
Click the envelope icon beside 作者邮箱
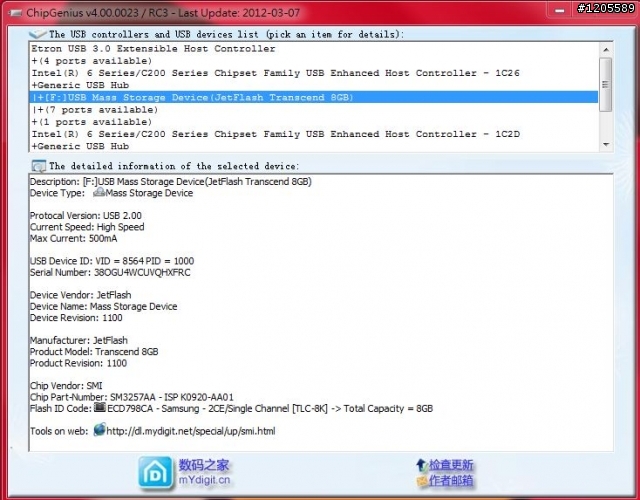(422, 481)
